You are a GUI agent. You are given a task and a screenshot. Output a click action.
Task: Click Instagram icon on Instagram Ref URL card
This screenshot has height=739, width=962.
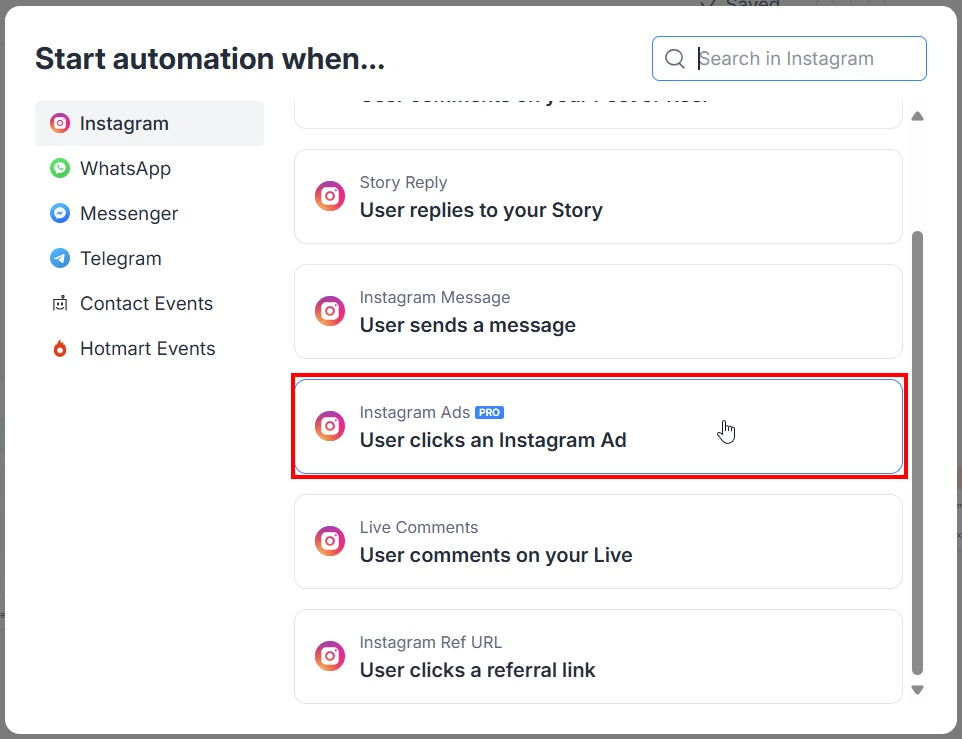330,656
